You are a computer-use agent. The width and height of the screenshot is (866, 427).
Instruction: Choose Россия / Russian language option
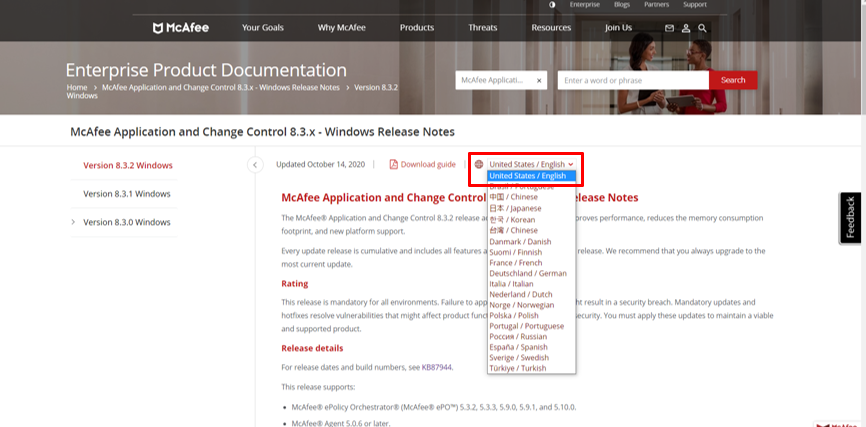[x=531, y=336]
